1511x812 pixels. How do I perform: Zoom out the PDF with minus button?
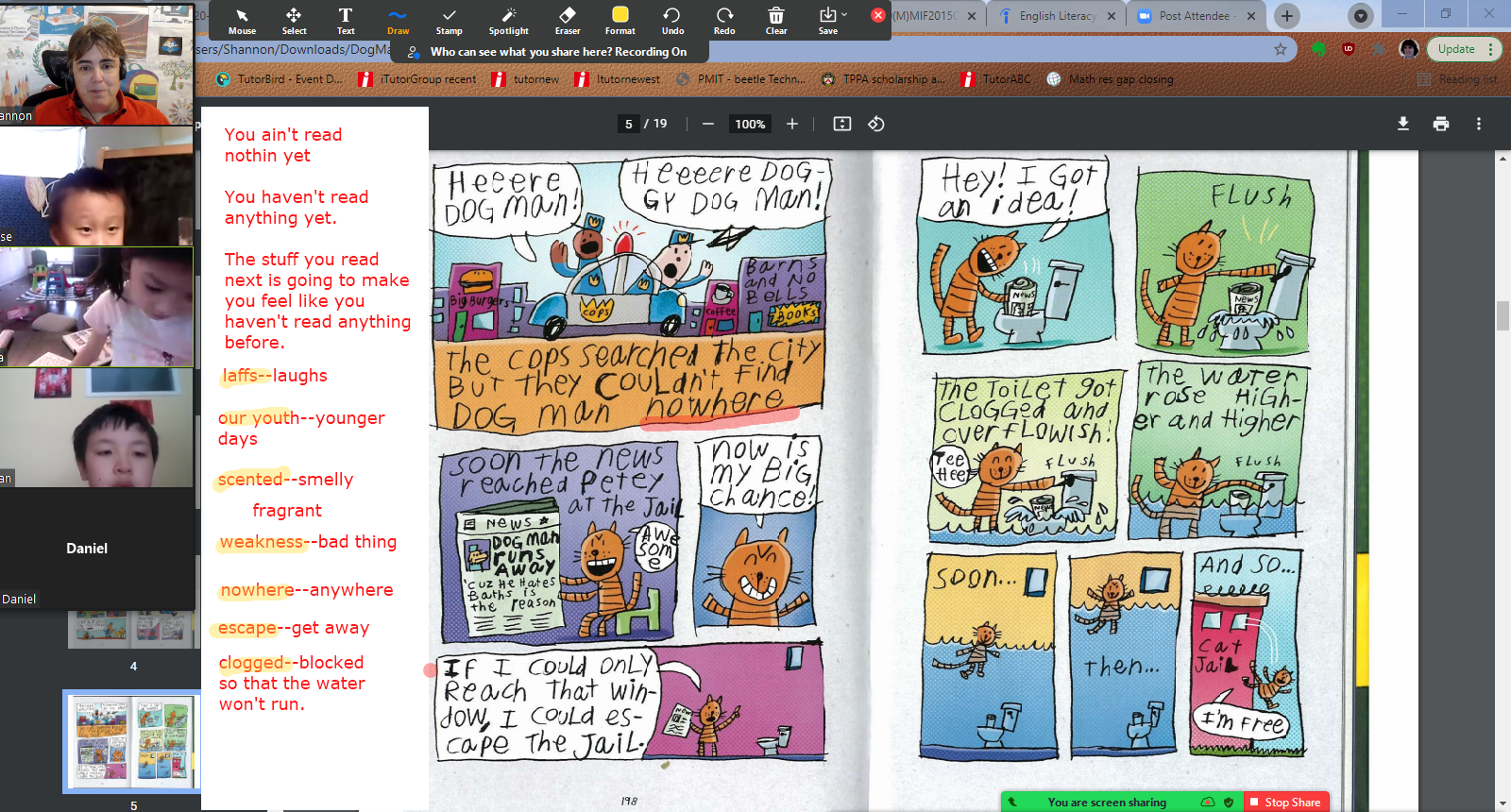(708, 124)
